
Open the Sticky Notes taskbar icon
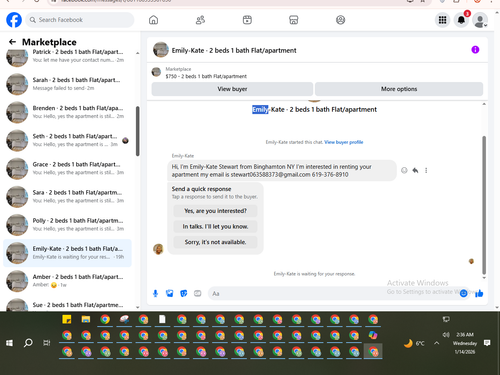click(x=67, y=319)
